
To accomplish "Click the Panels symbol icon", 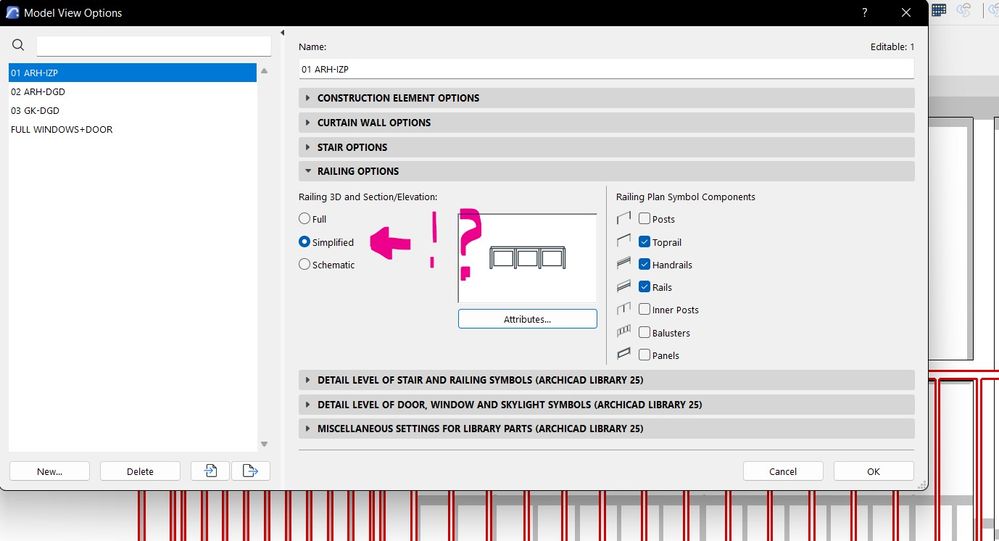I will [x=624, y=354].
